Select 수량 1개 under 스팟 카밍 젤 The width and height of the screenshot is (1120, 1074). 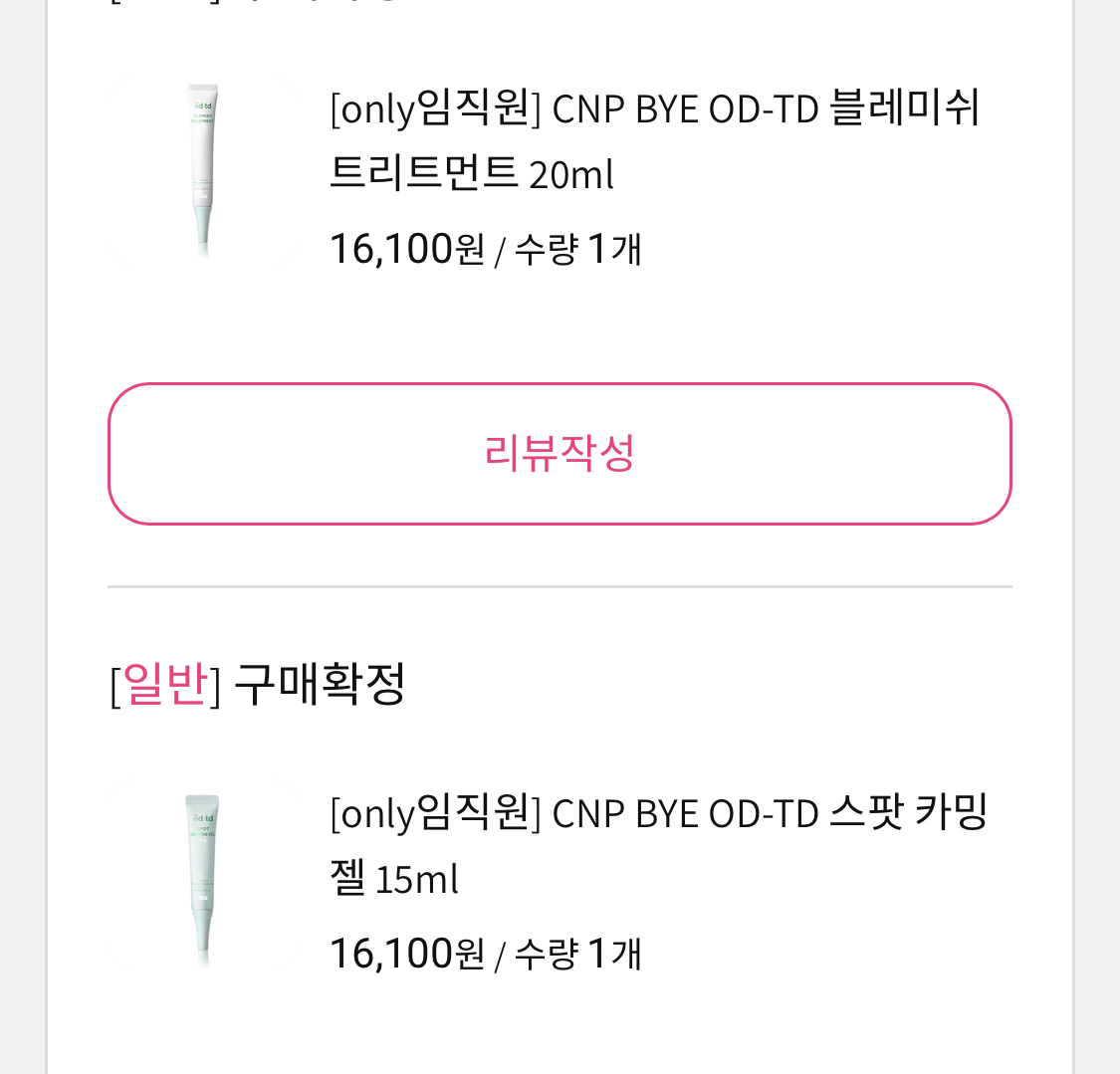tap(577, 954)
